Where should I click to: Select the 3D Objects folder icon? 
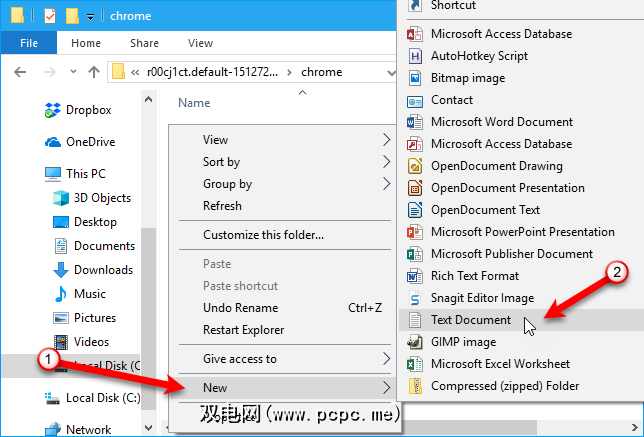(x=62, y=198)
